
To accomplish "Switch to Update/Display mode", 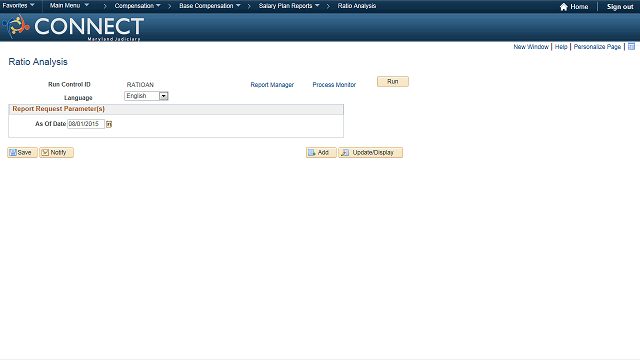I will 371,153.
